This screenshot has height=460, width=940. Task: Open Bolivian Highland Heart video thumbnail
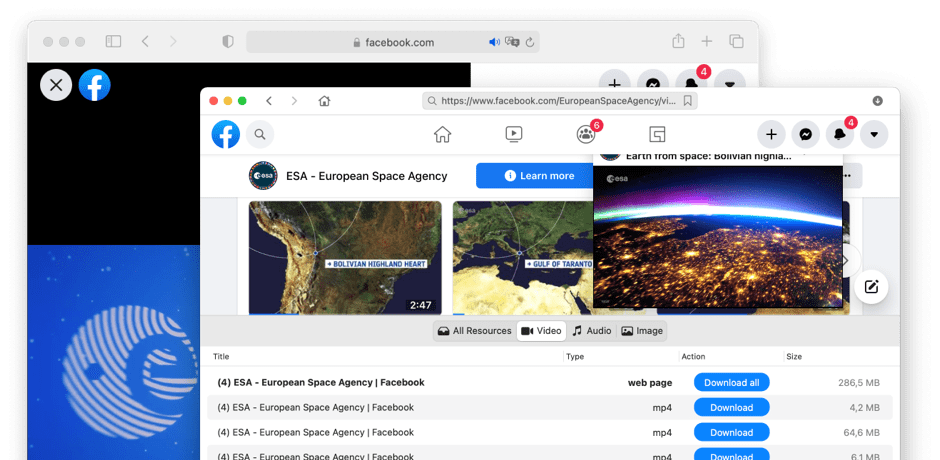click(345, 258)
